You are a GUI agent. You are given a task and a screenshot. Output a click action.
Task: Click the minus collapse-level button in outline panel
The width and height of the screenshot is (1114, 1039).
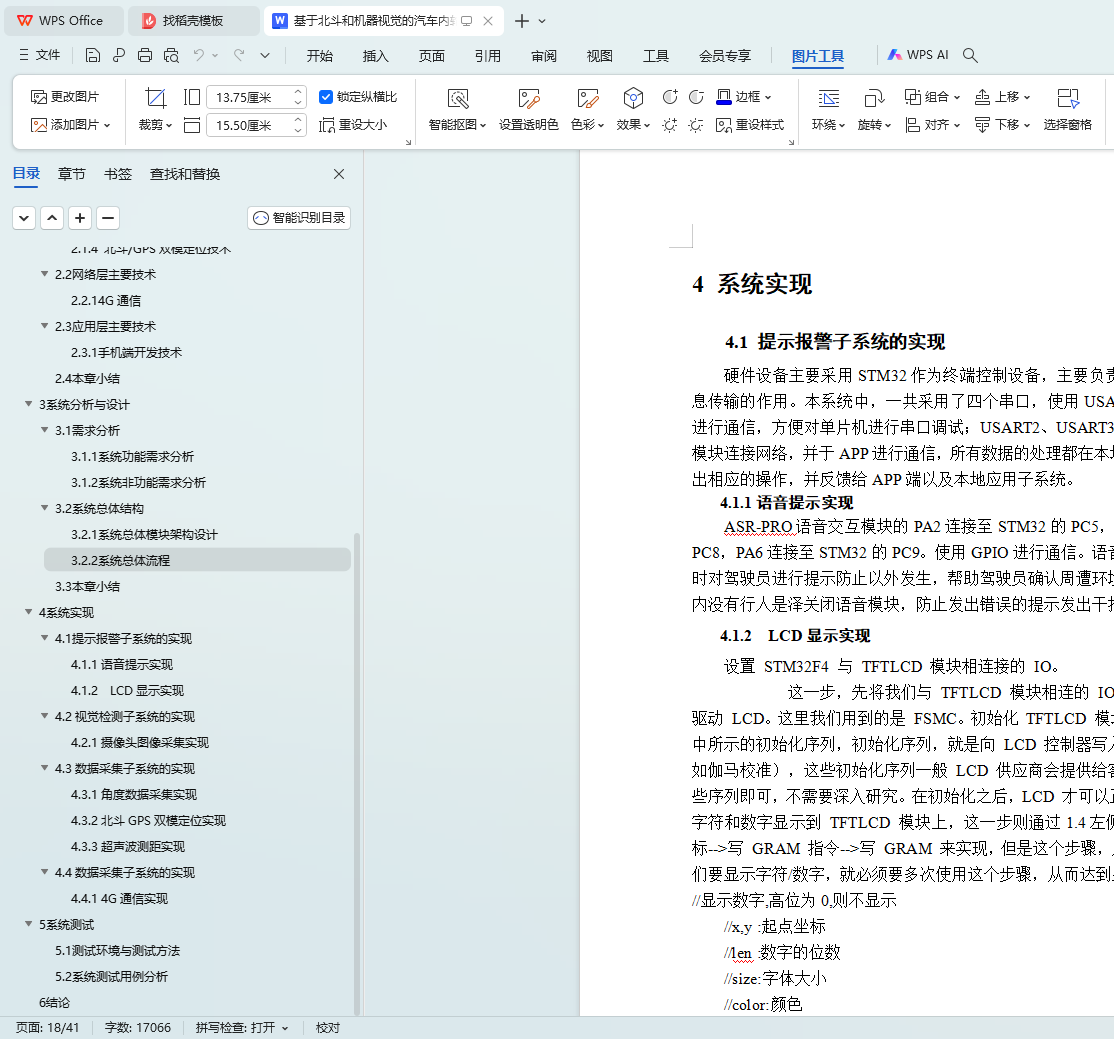tap(108, 218)
